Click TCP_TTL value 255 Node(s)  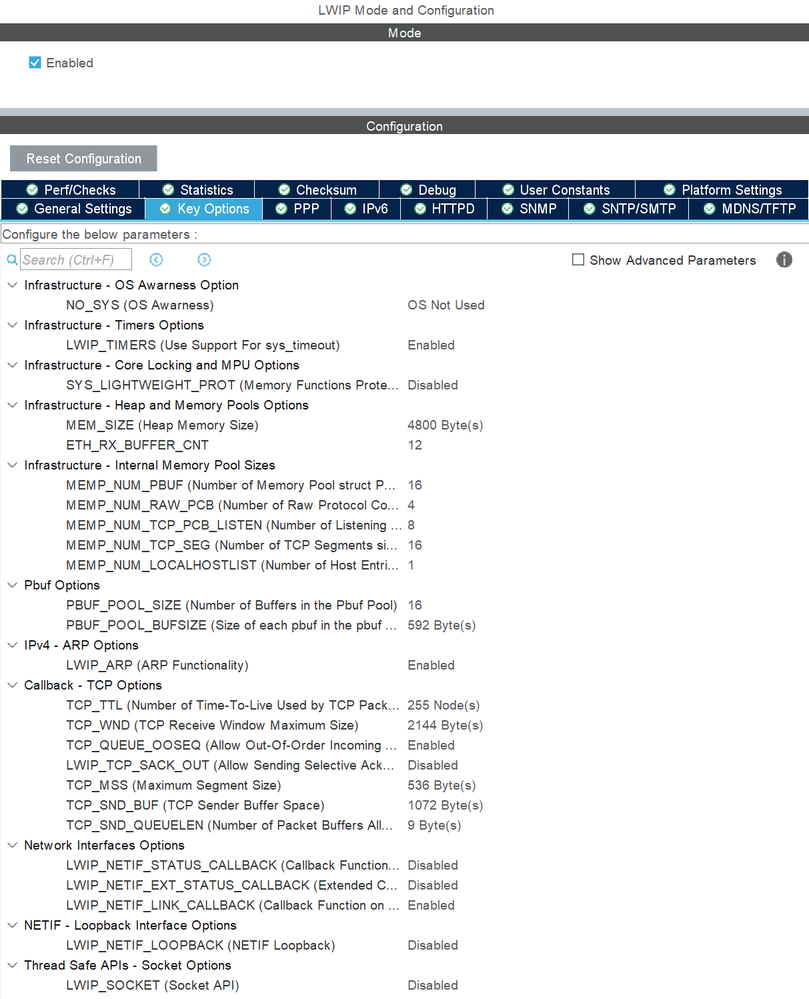click(443, 705)
